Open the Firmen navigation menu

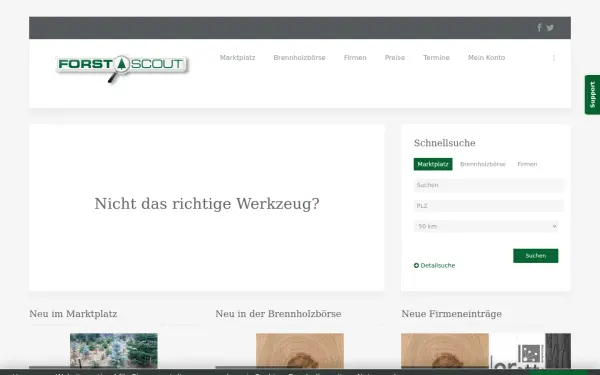355,57
